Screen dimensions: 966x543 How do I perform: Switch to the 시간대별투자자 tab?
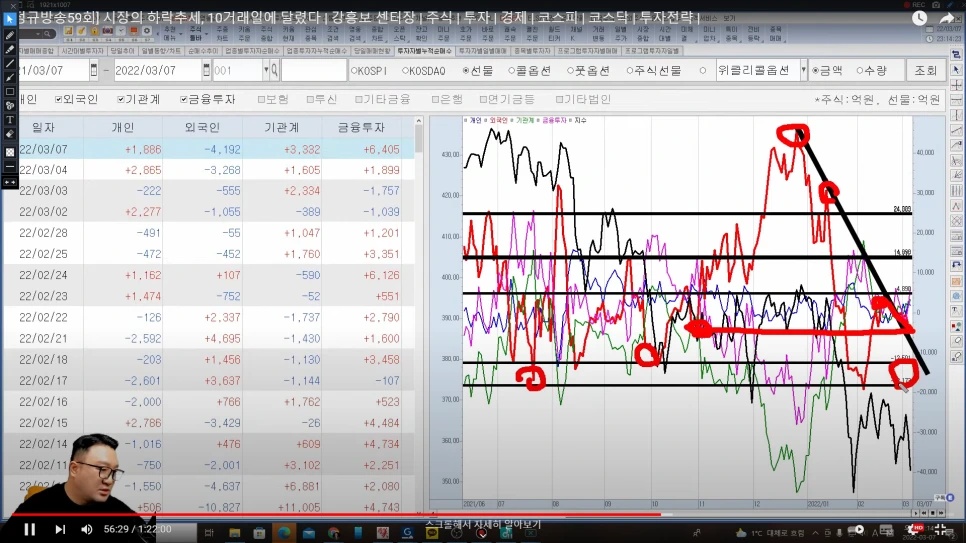point(83,51)
